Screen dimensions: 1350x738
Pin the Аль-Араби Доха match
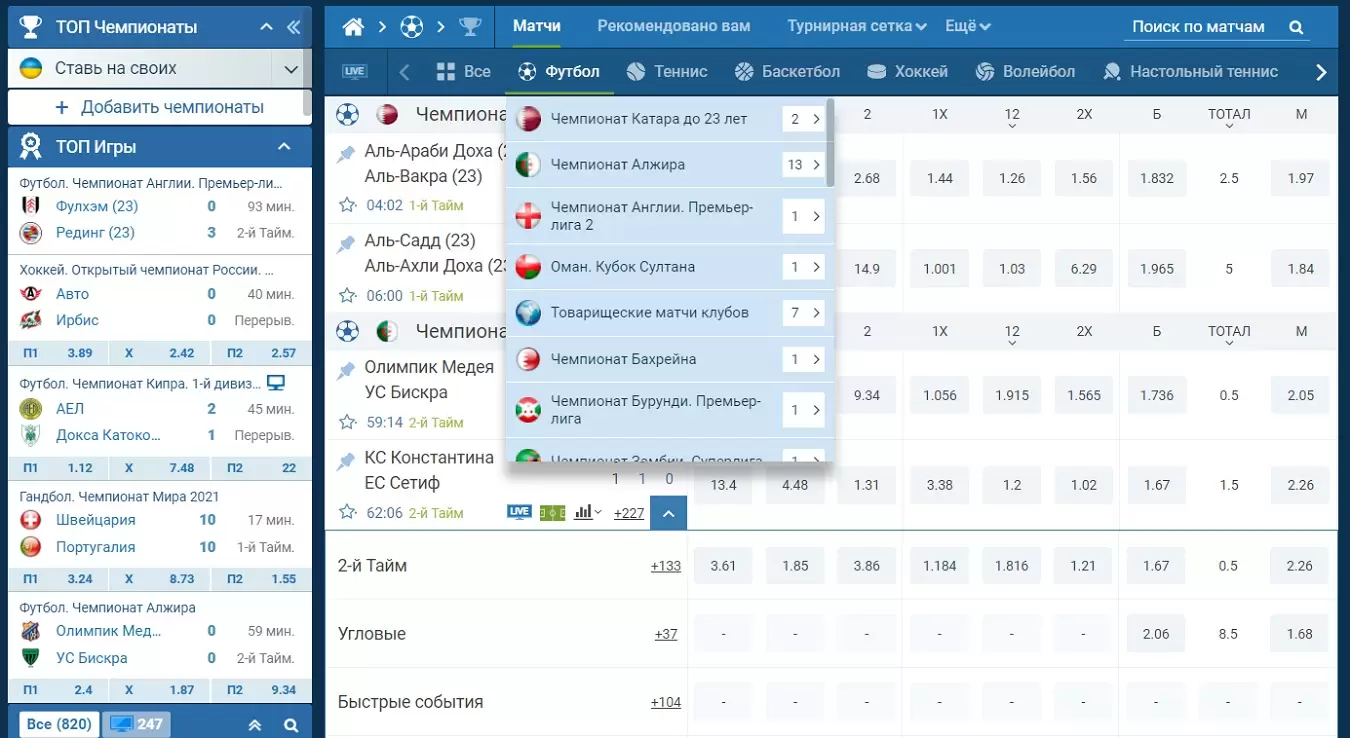[346, 154]
